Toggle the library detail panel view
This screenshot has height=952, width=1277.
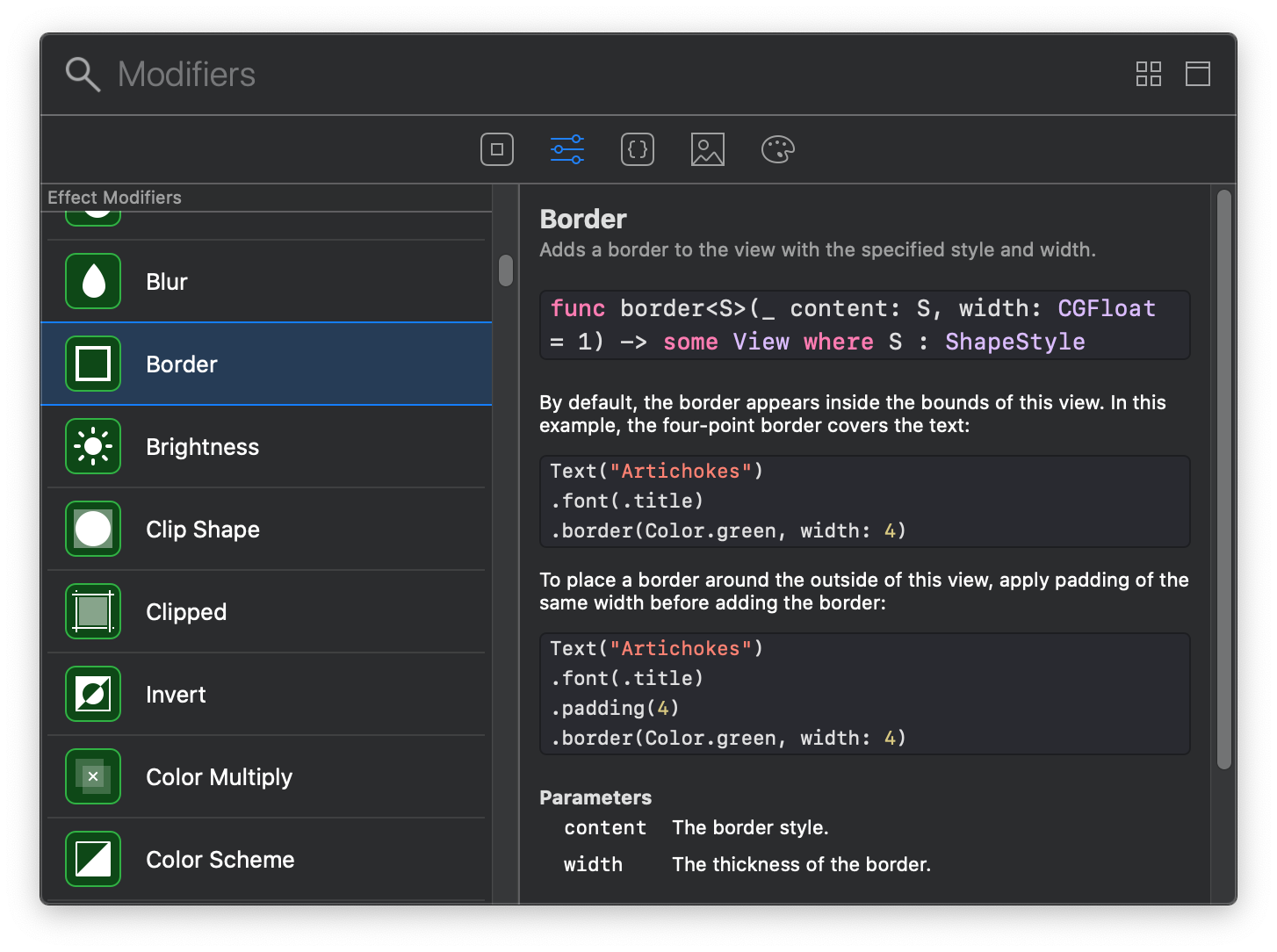1198,74
